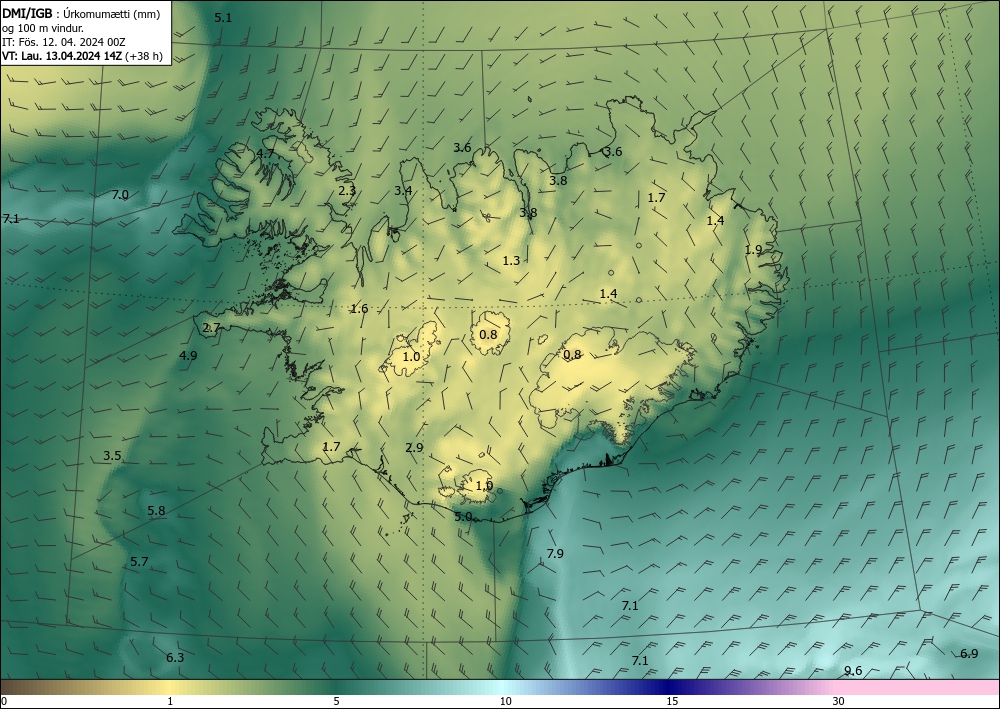Click the valid time "VT: Lau. 13.04.2024 14Z"
1000x709 pixels.
(62, 56)
